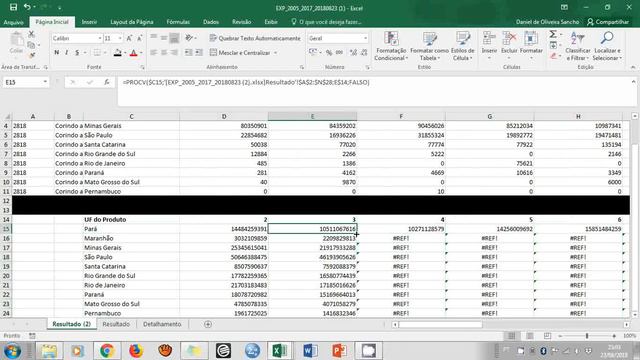Open the Name Box dropdown arrow

click(x=45, y=82)
